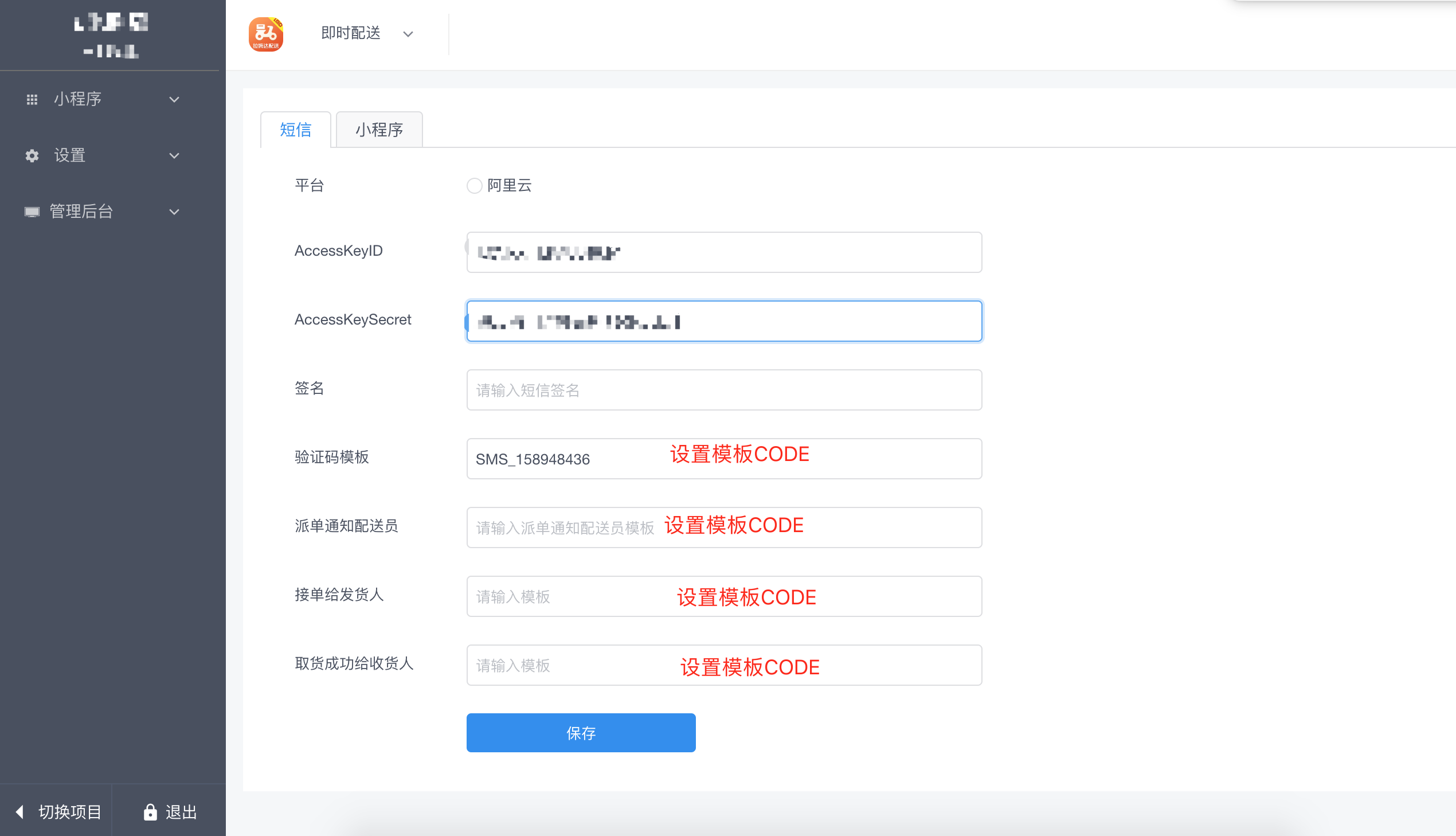Click the AccessKeyID label text

point(339,251)
